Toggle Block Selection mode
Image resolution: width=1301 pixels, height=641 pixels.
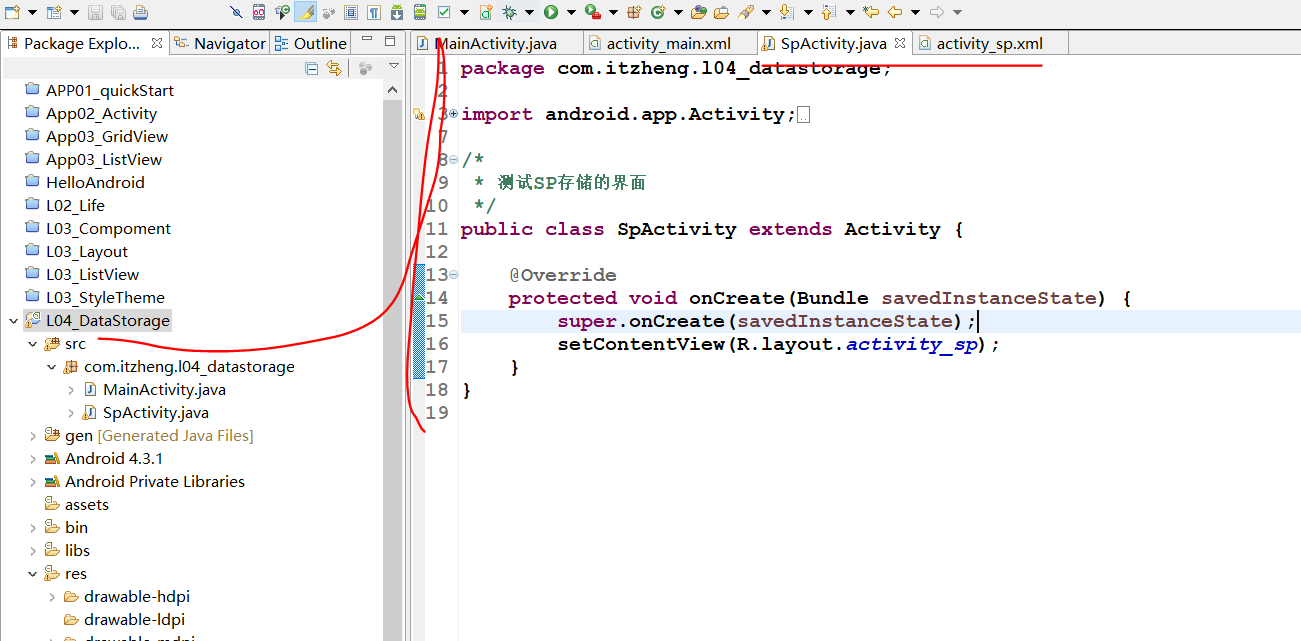pos(351,12)
